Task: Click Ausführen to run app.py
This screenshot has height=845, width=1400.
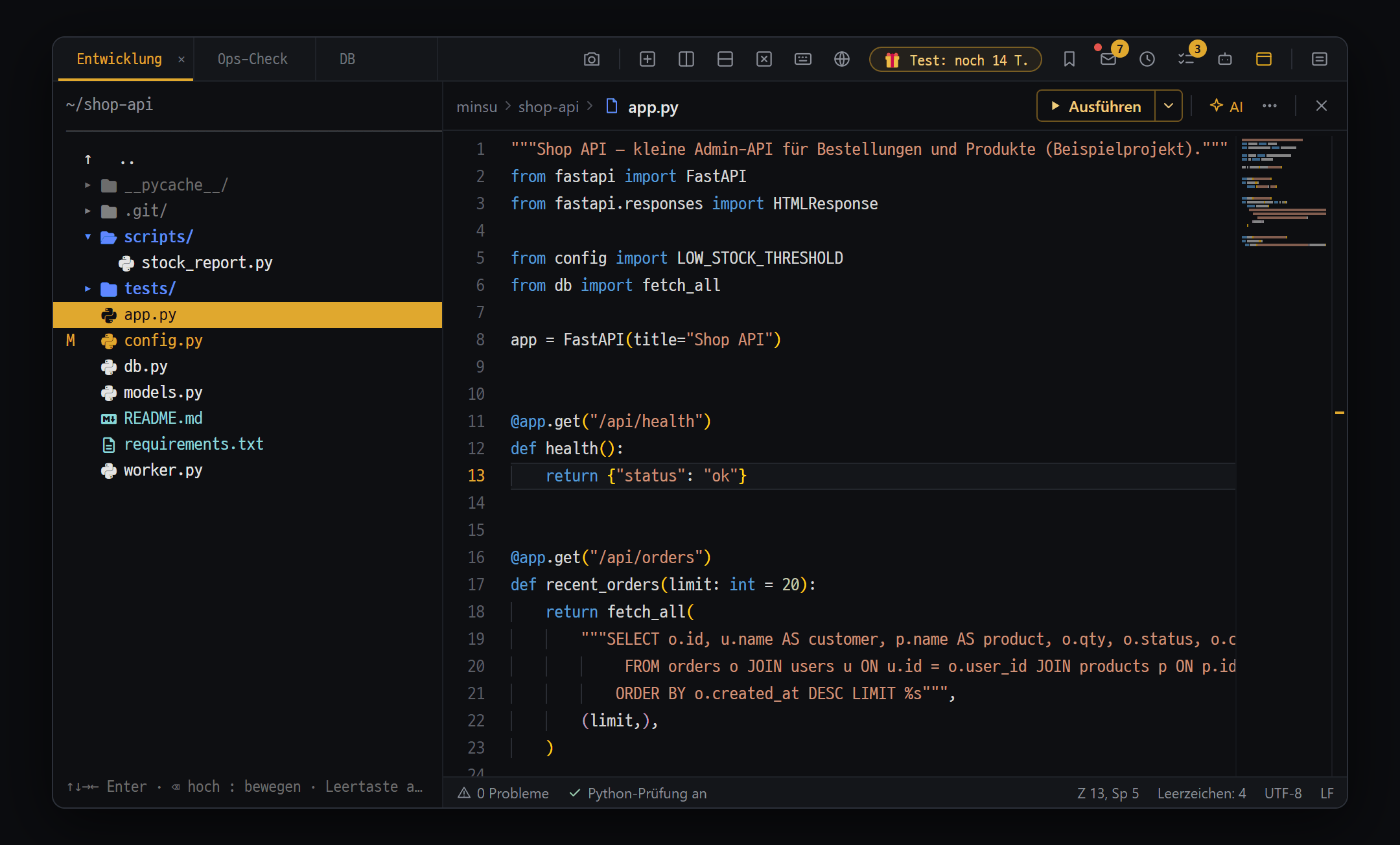Action: point(1096,106)
